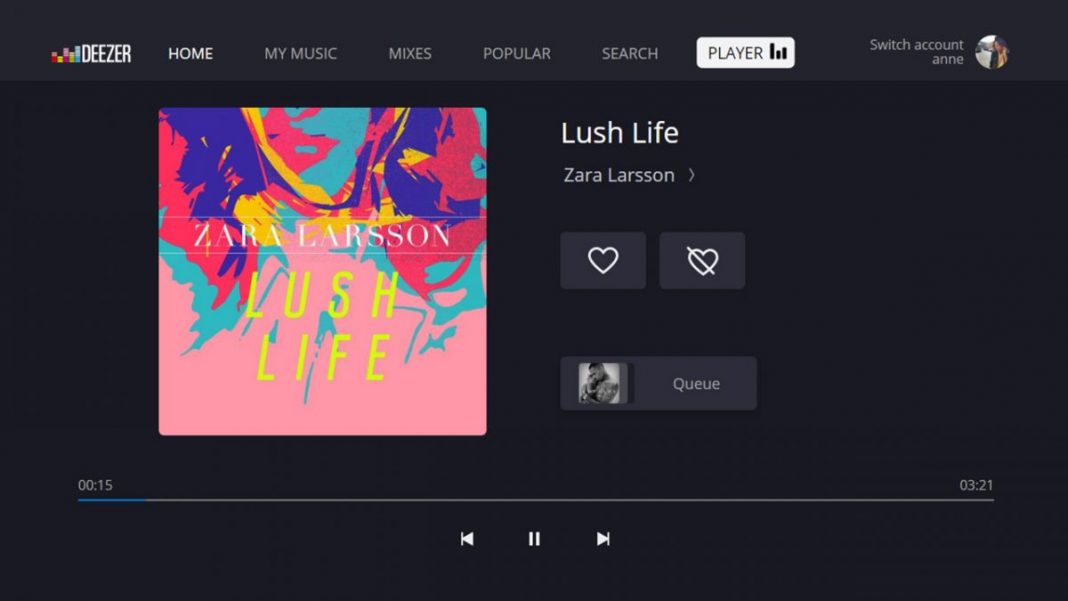Click the Lush Life album cover

tap(322, 271)
